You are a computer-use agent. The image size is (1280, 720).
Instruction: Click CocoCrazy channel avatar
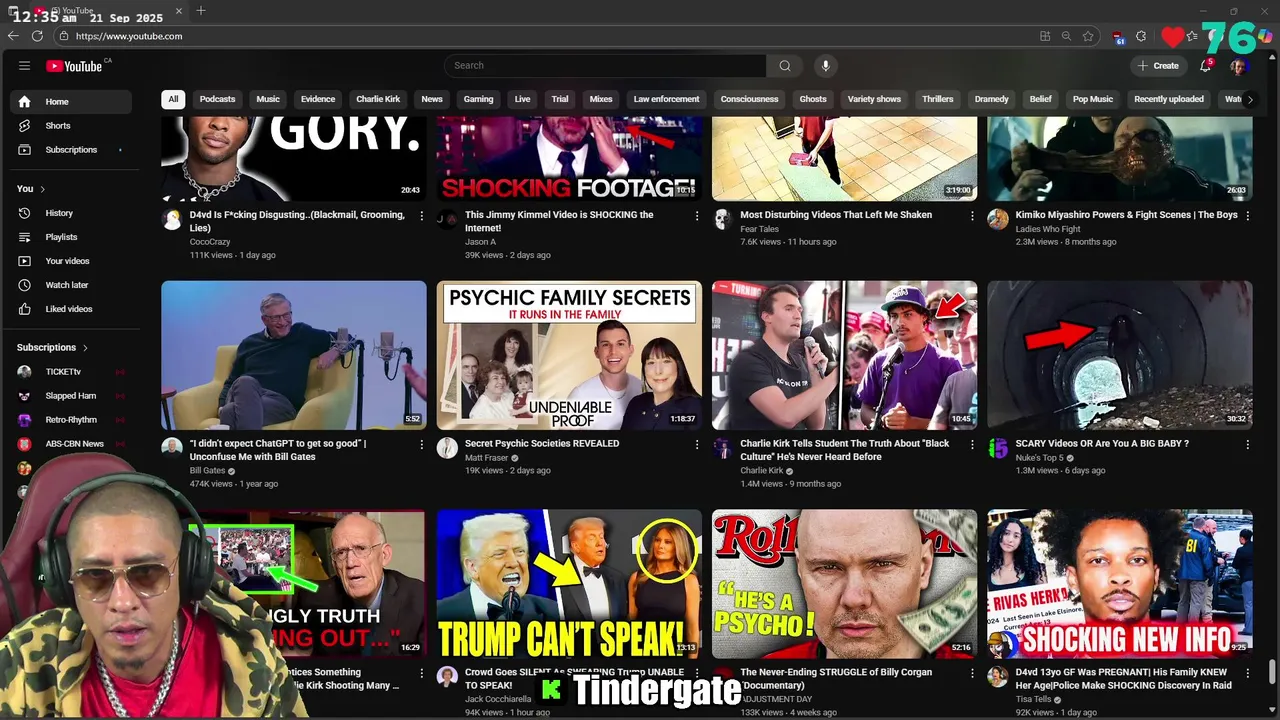(x=172, y=220)
